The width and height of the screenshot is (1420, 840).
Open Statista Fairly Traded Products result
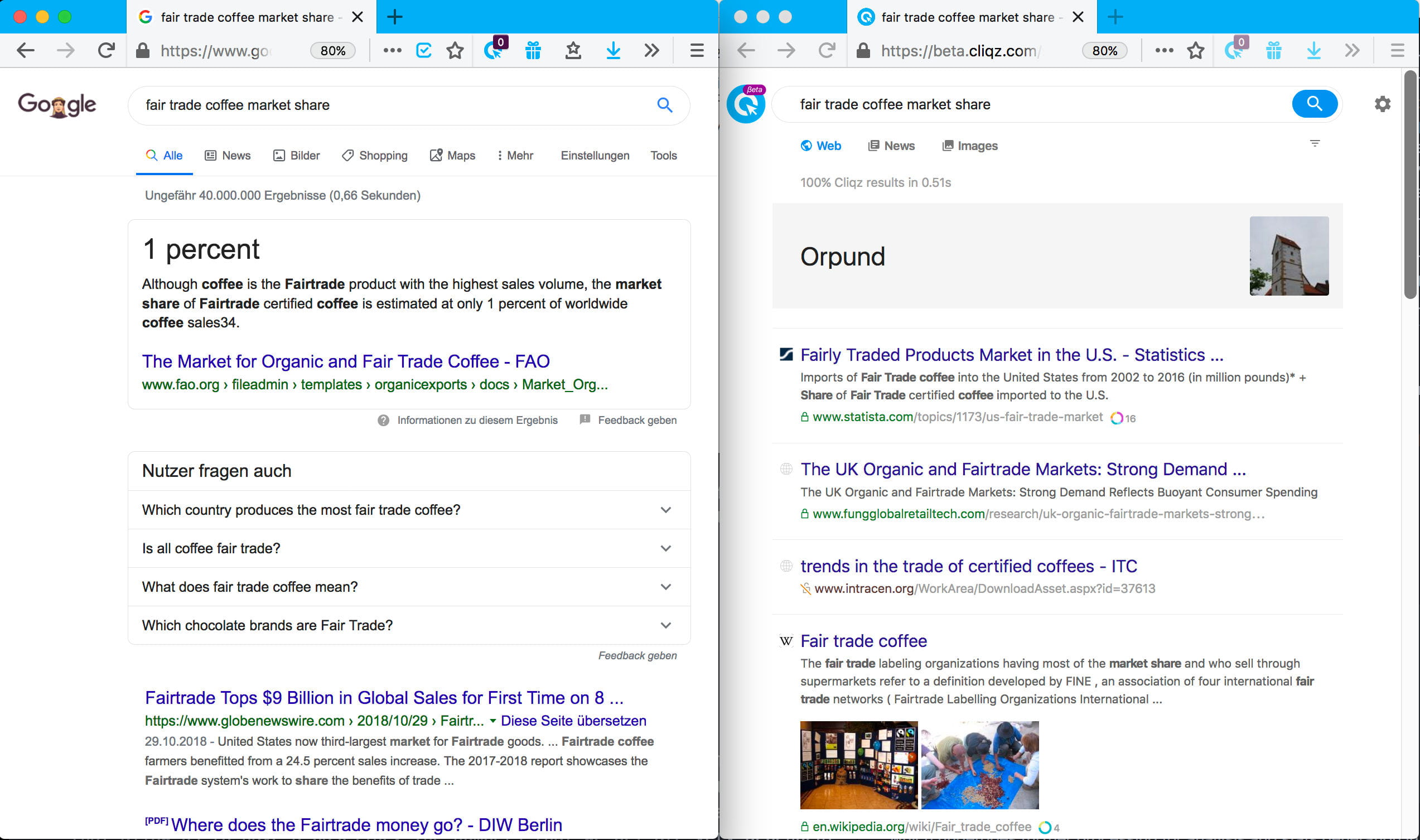click(x=1012, y=355)
